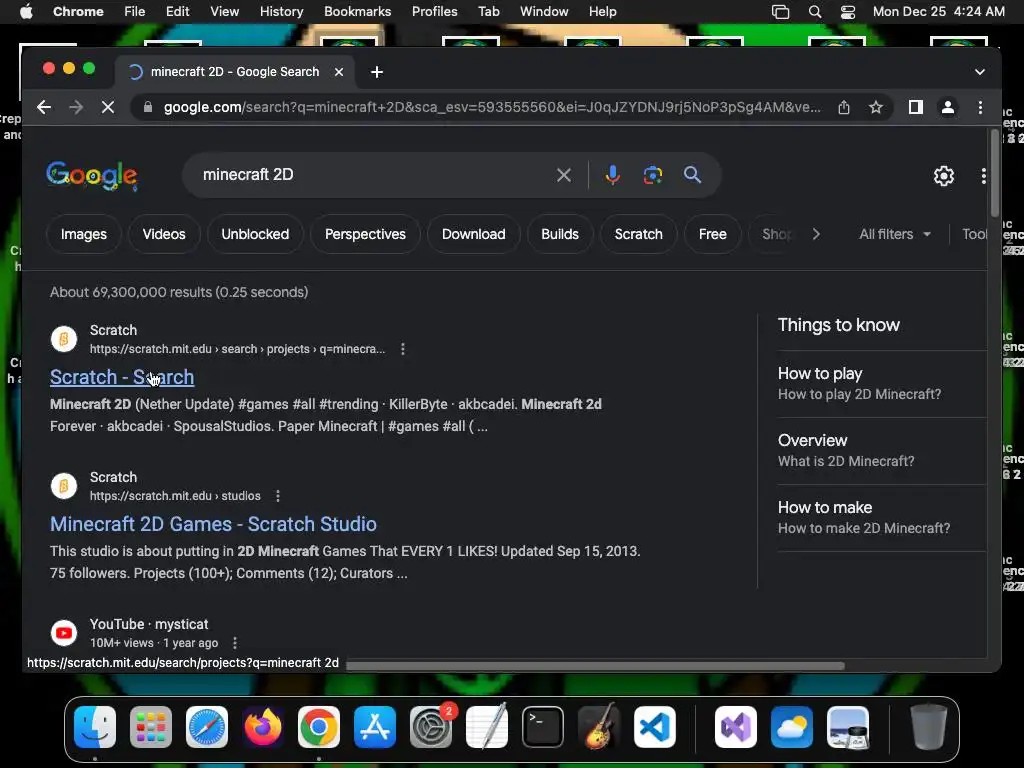Screen dimensions: 1024x768
Task: Click the forward navigation arrow
Action: click(76, 107)
